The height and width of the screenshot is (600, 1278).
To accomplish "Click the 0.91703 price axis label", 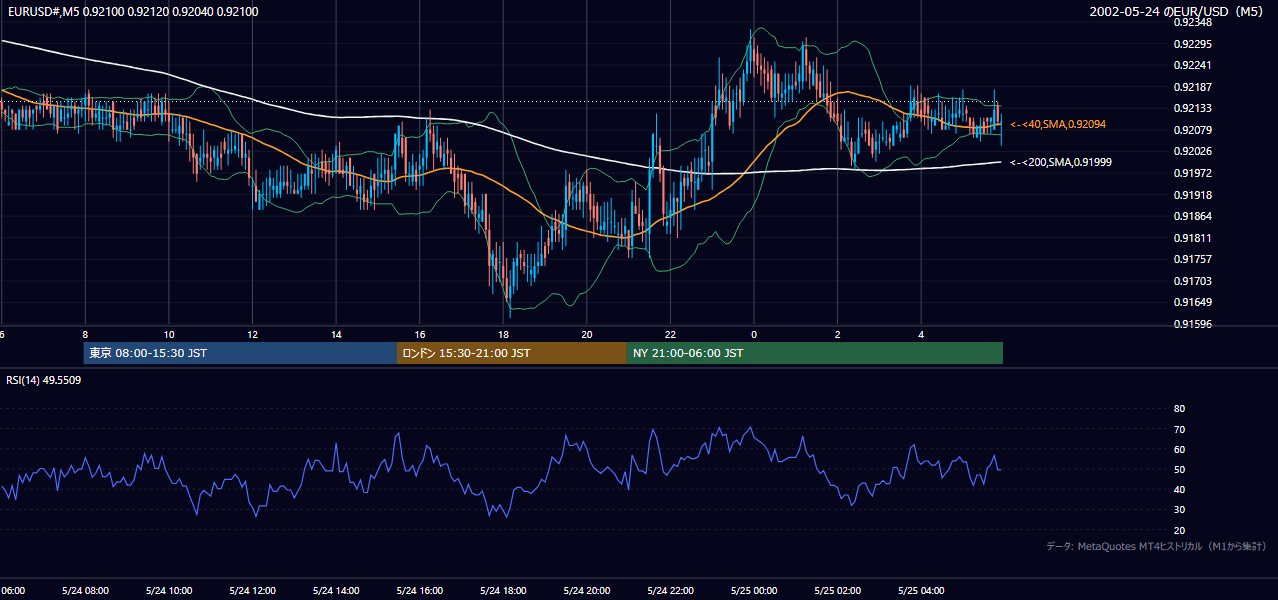I will click(x=1194, y=281).
